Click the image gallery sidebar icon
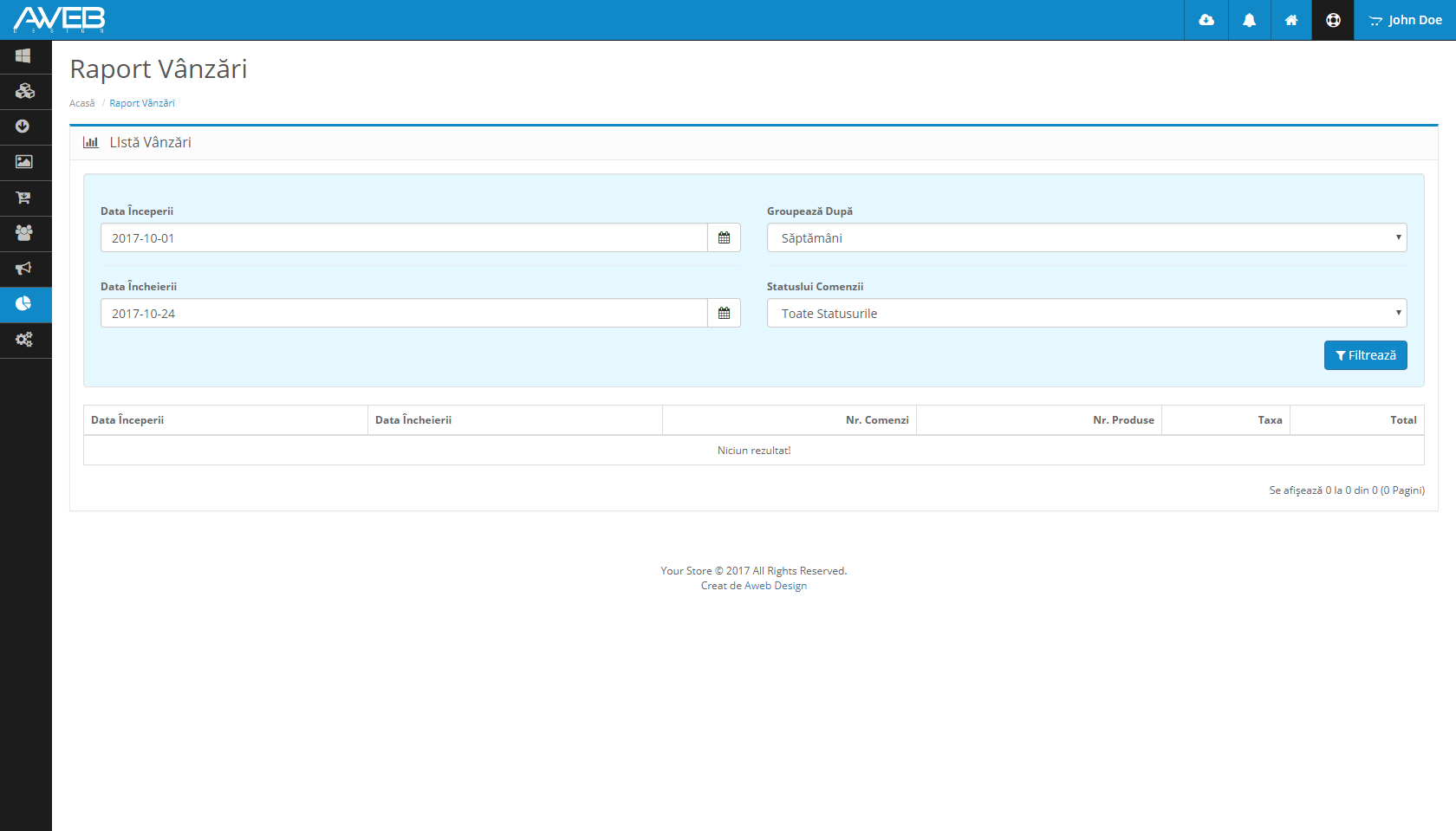1456x831 pixels. coord(24,162)
